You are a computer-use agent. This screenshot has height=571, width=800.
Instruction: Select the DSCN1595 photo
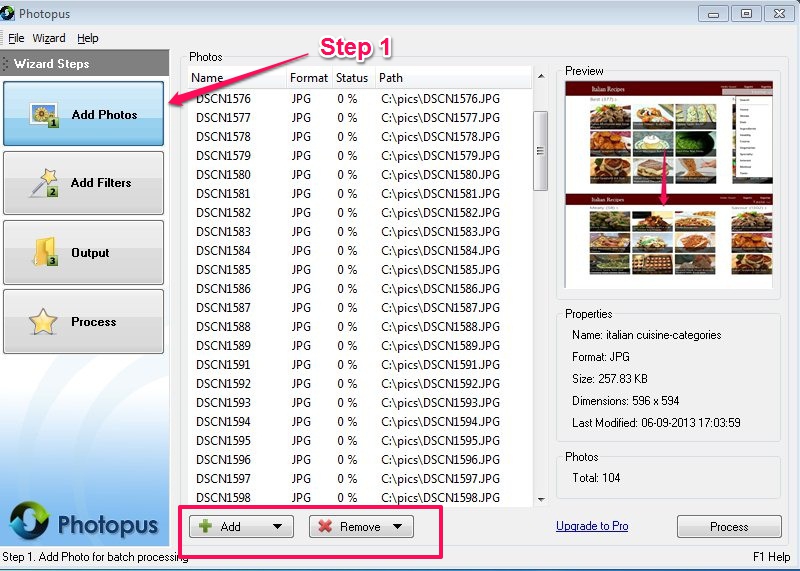click(x=360, y=440)
